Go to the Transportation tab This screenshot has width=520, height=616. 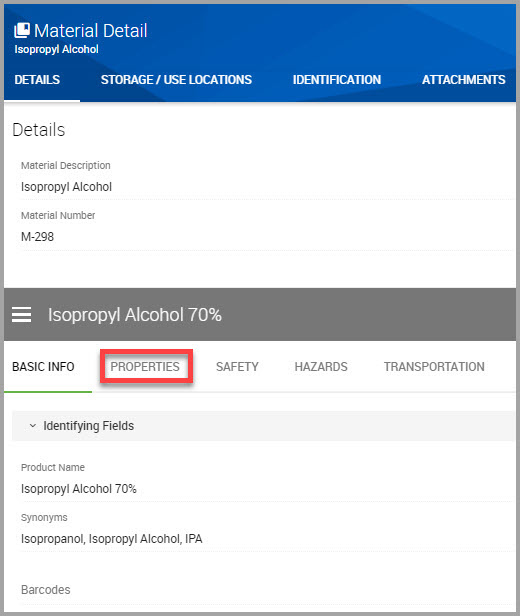pyautogui.click(x=434, y=367)
